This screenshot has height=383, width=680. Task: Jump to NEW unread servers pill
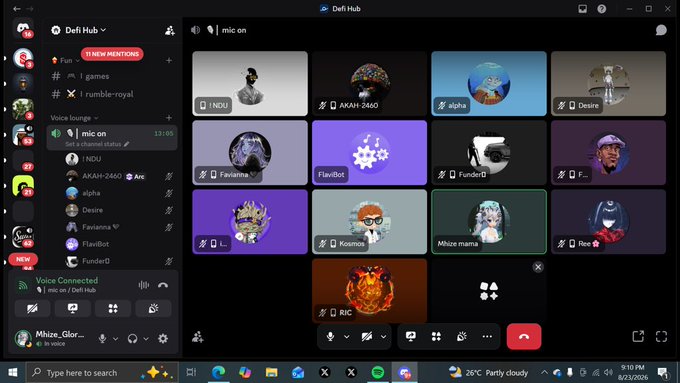[x=23, y=259]
